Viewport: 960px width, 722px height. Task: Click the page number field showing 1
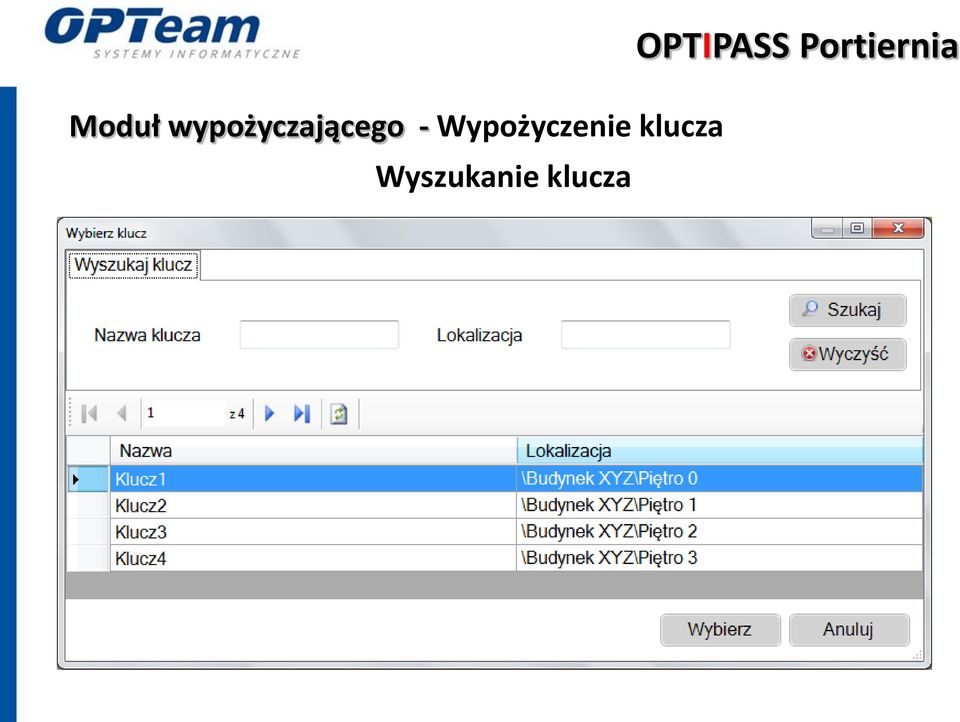point(184,413)
